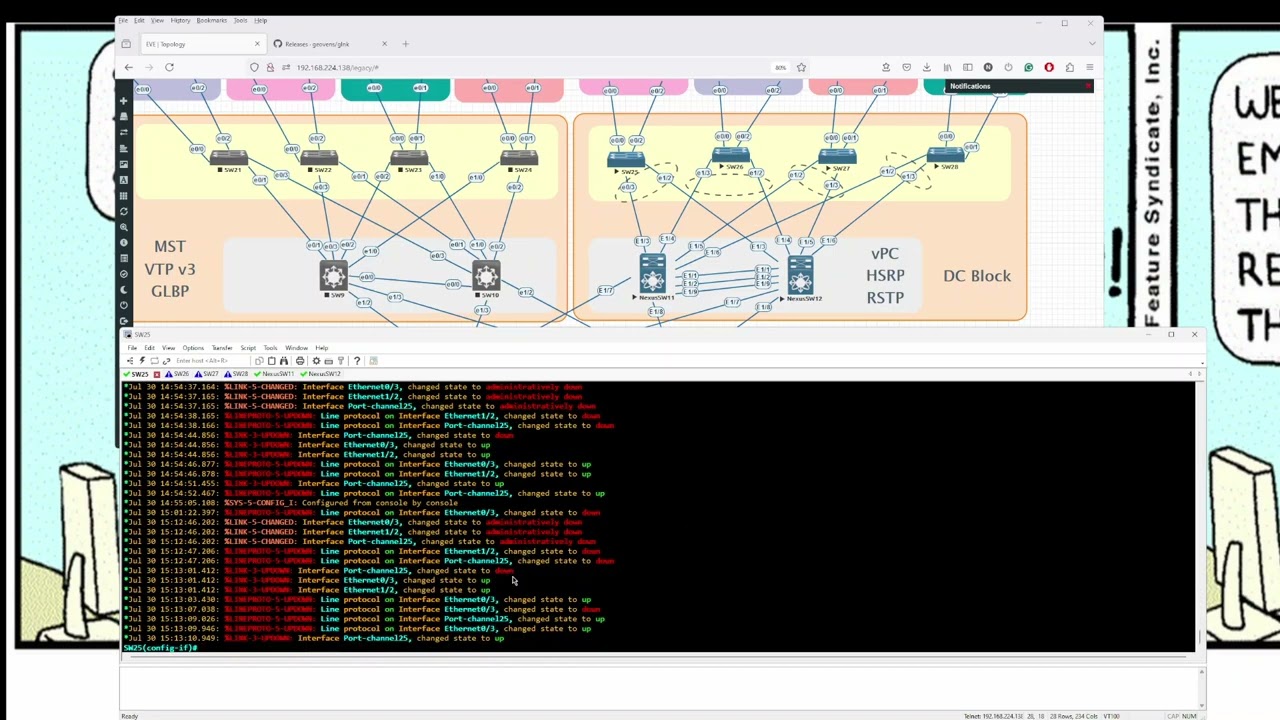1280x720 pixels.
Task: Switch to SW26 session tab
Action: 177,374
